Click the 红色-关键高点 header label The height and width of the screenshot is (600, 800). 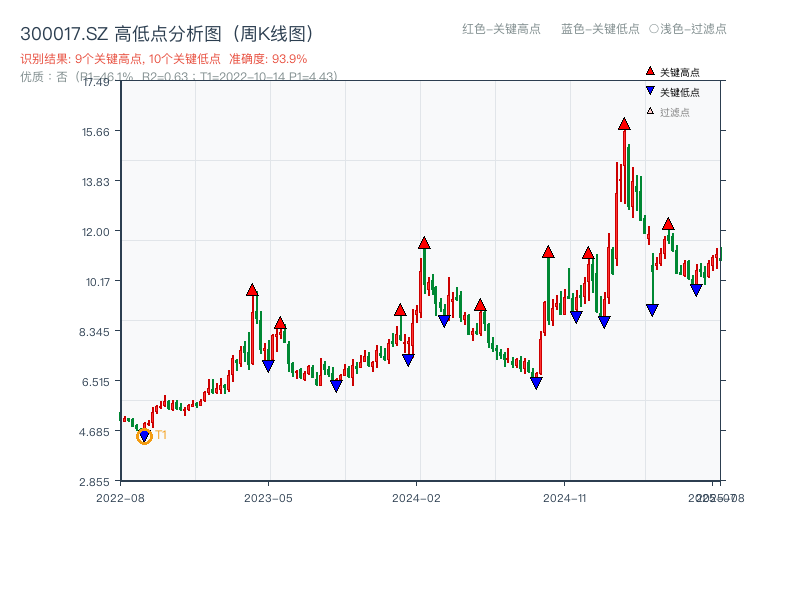(501, 29)
